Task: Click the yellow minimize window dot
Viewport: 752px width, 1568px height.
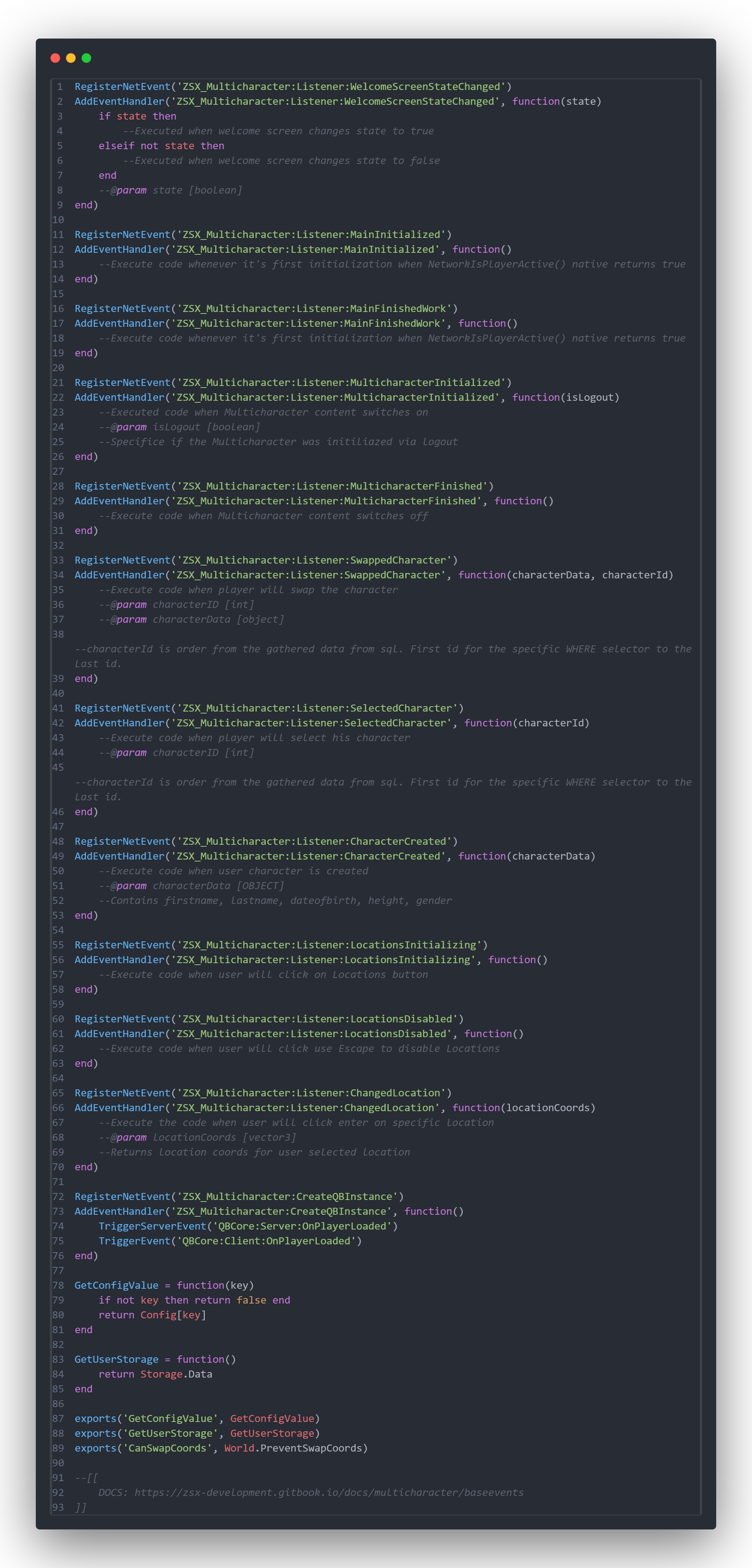Action: click(x=70, y=58)
